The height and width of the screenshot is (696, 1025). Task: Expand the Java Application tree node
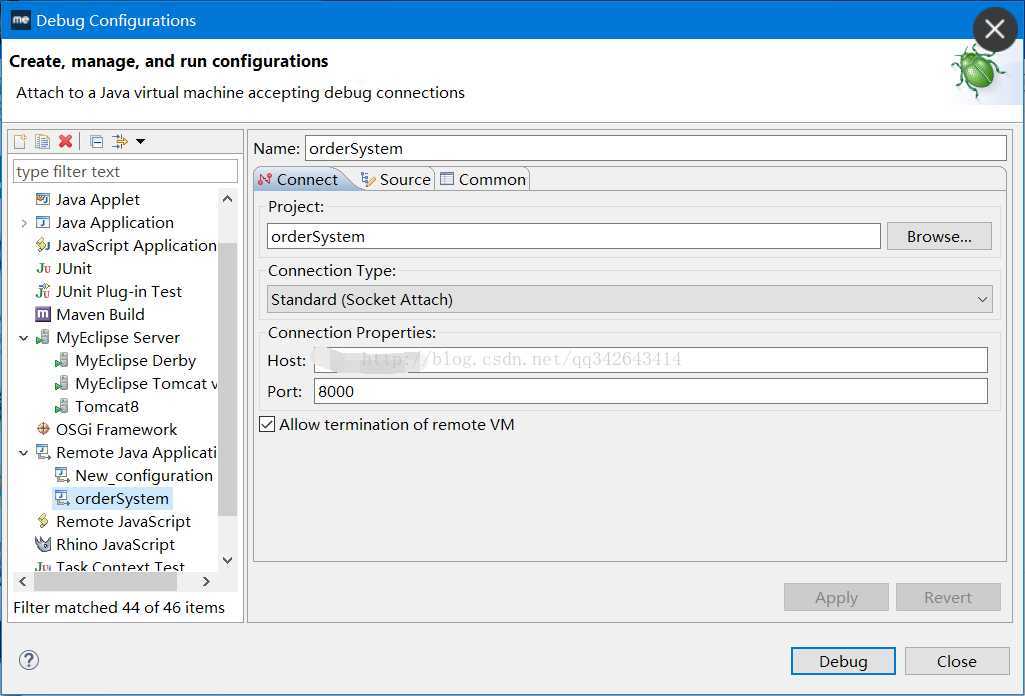(x=24, y=223)
